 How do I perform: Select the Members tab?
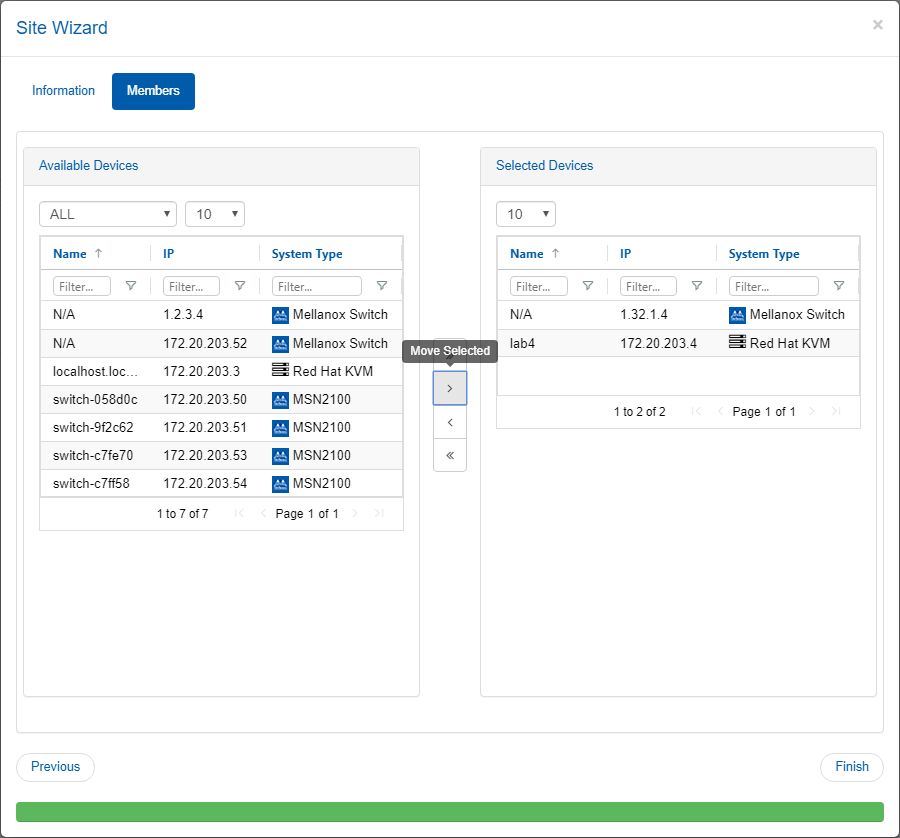coord(153,91)
